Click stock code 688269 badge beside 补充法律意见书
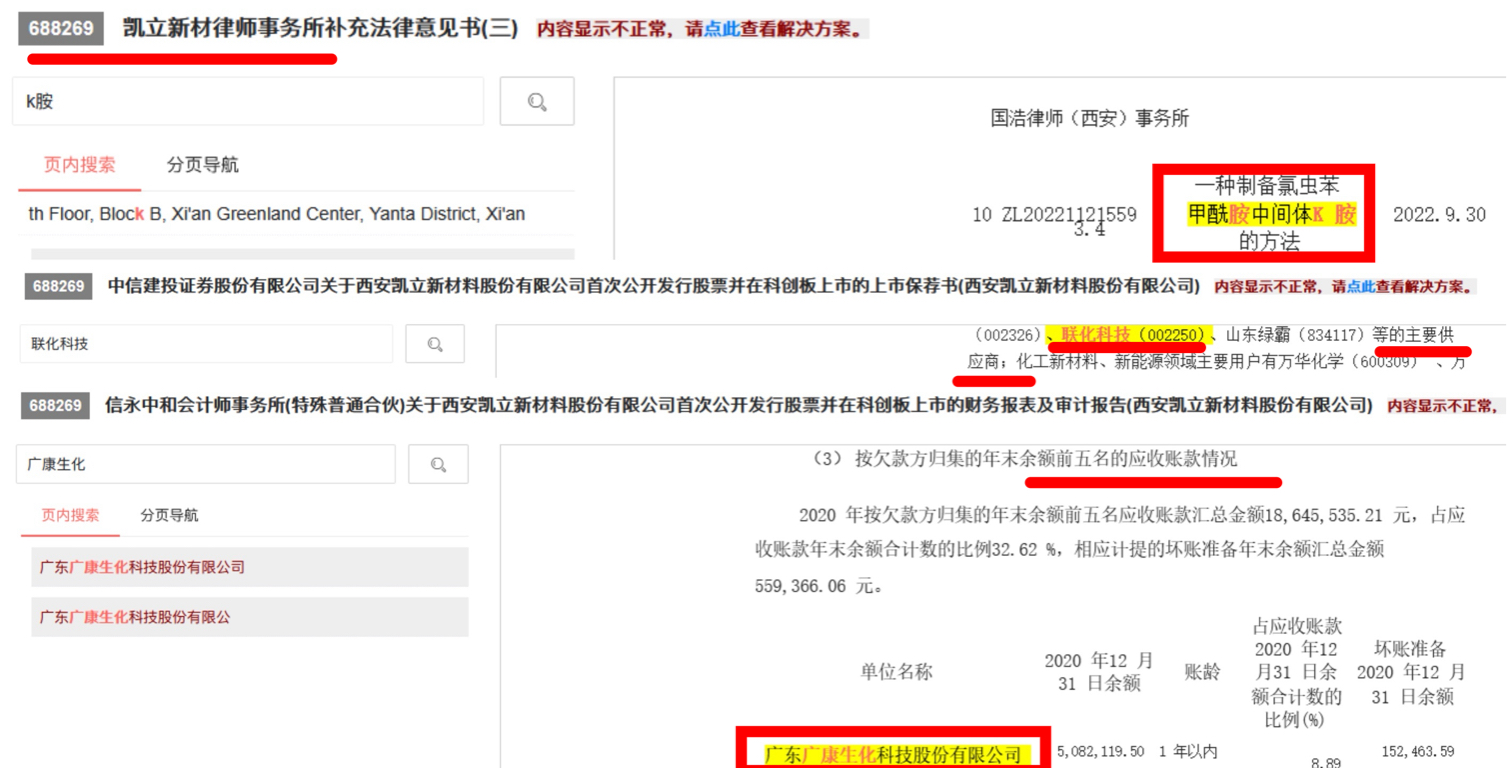The width and height of the screenshot is (1507, 768). click(x=61, y=28)
